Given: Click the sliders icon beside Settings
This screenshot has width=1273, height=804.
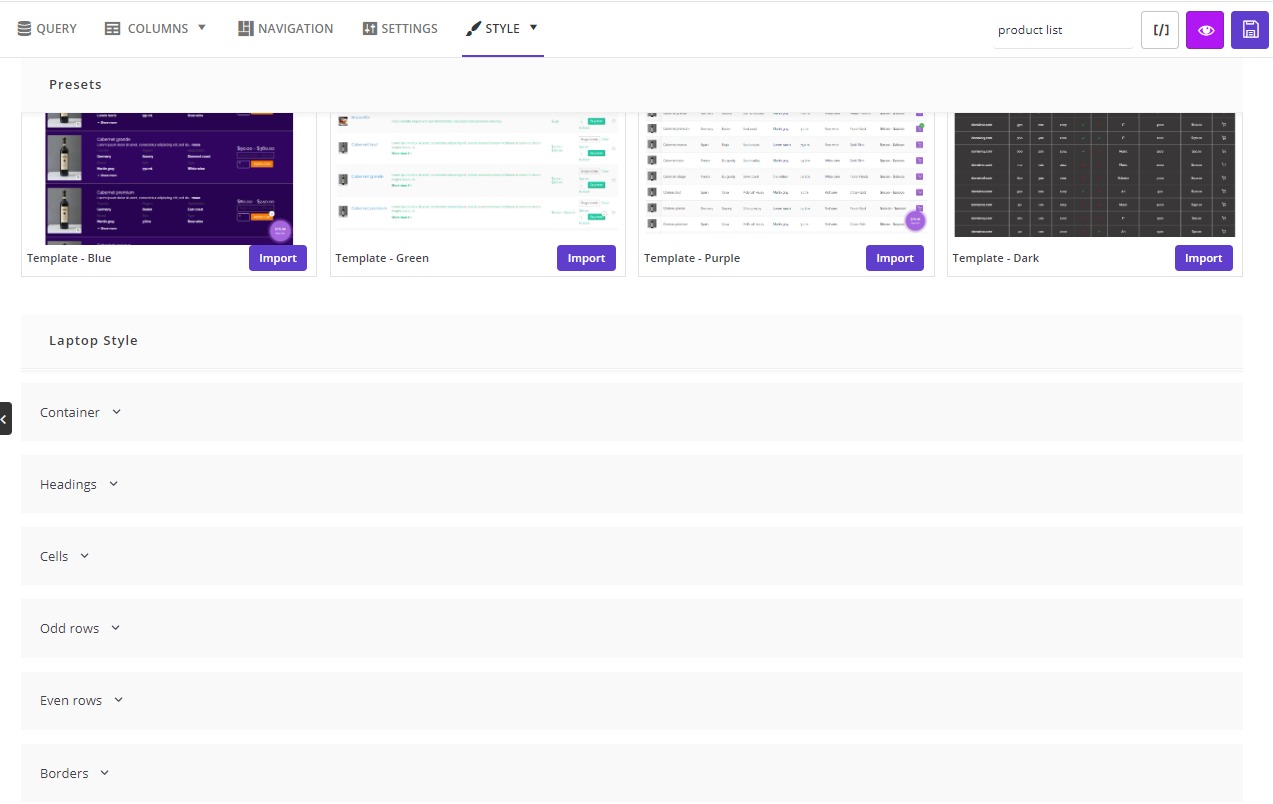Looking at the screenshot, I should point(370,29).
